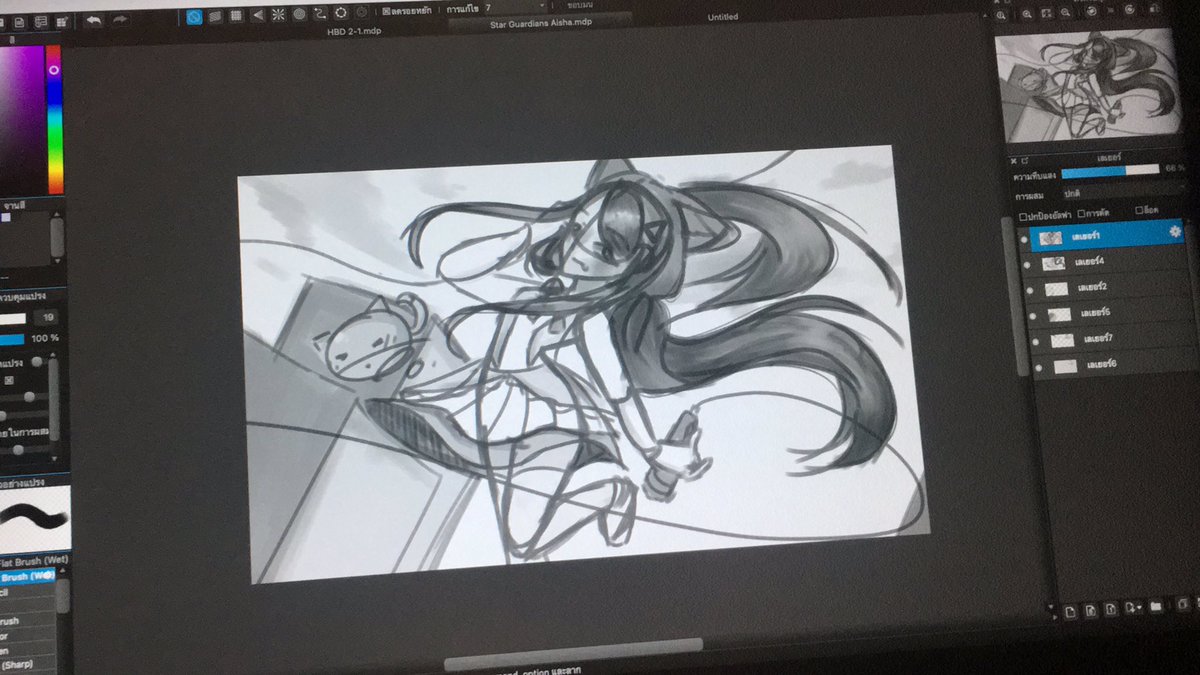
Task: Check the first checkbox under the blending row
Action: click(1022, 216)
